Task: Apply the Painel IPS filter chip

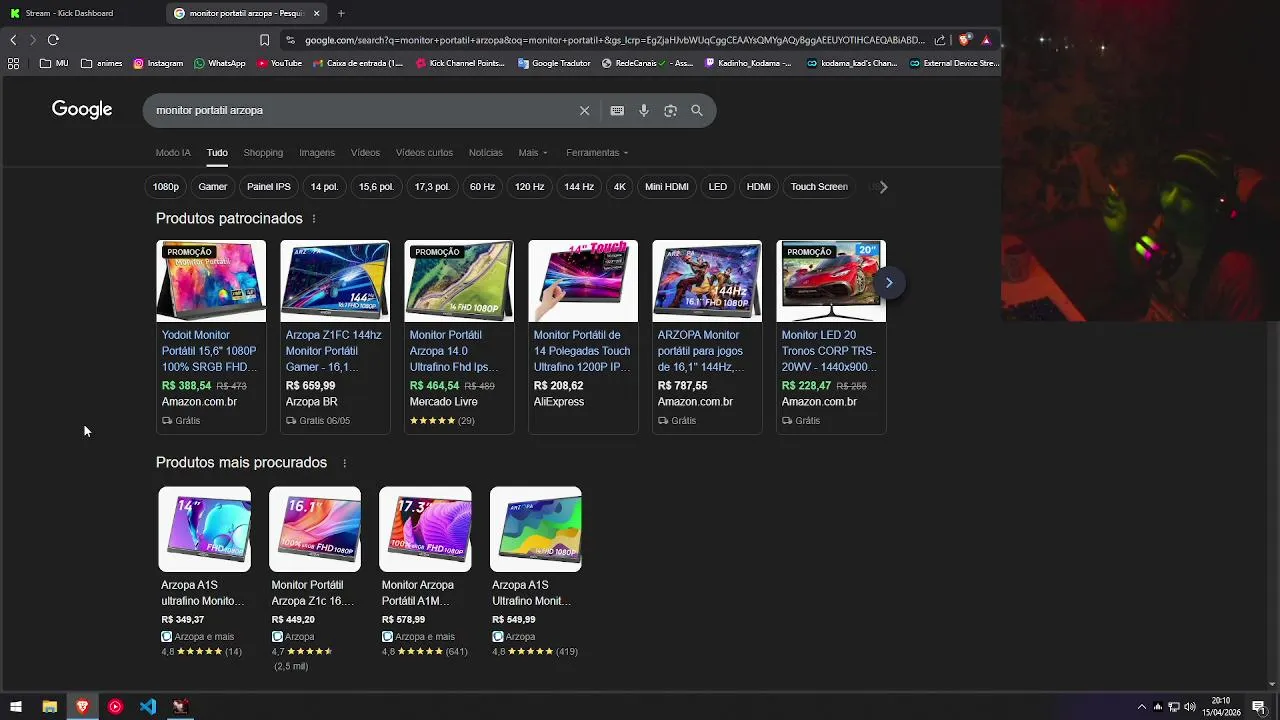Action: pyautogui.click(x=269, y=187)
